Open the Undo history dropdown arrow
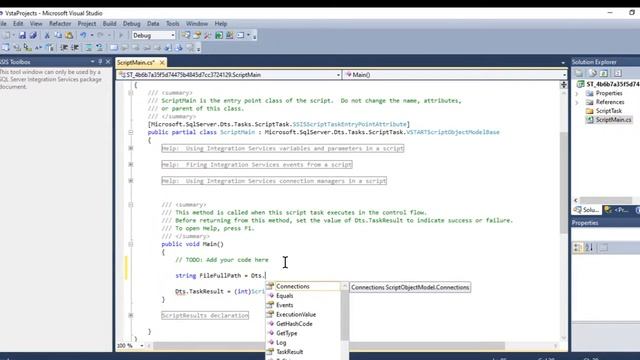The width and height of the screenshot is (640, 360). pyautogui.click(x=91, y=36)
